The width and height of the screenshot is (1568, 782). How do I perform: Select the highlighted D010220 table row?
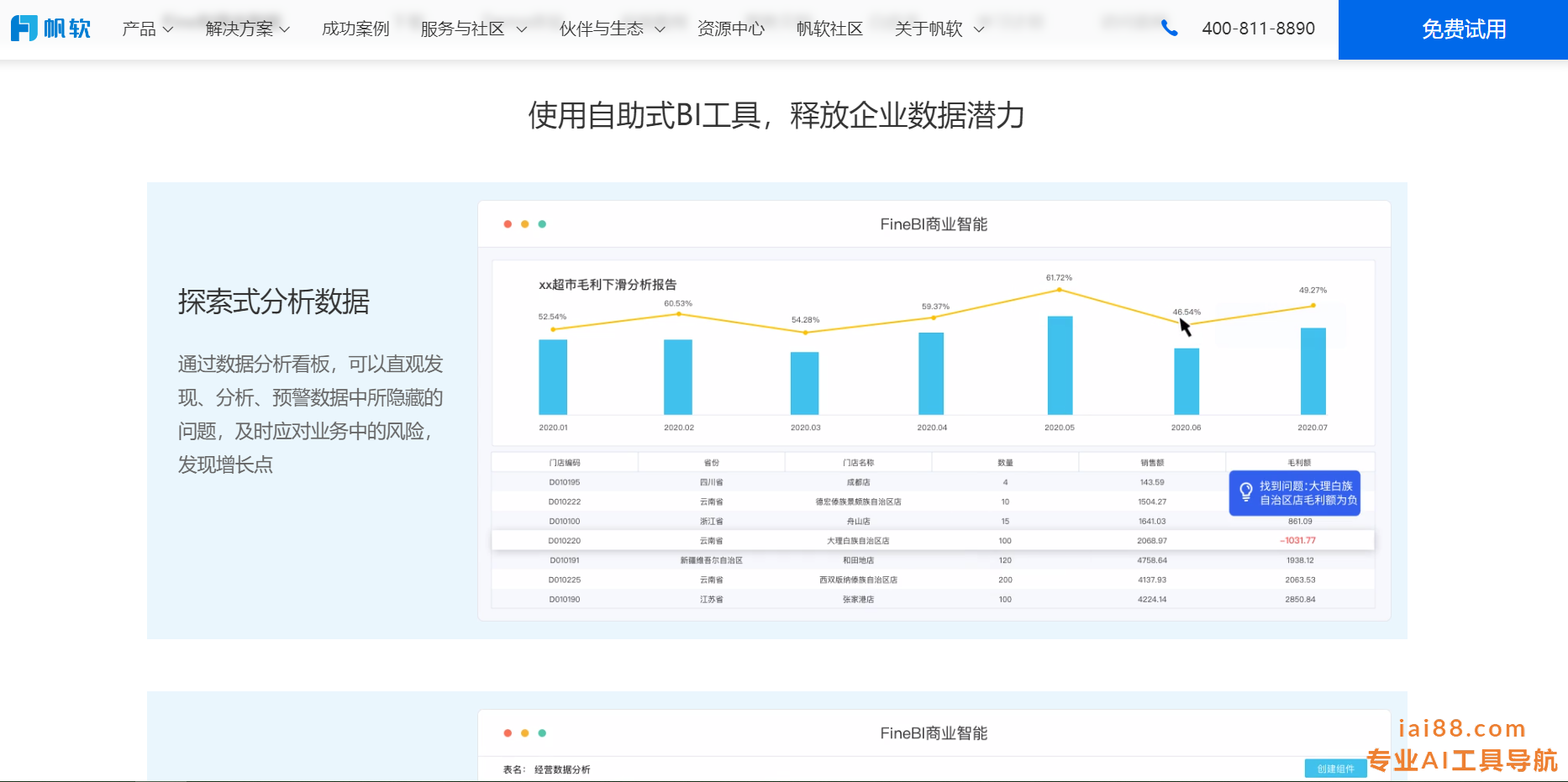932,541
